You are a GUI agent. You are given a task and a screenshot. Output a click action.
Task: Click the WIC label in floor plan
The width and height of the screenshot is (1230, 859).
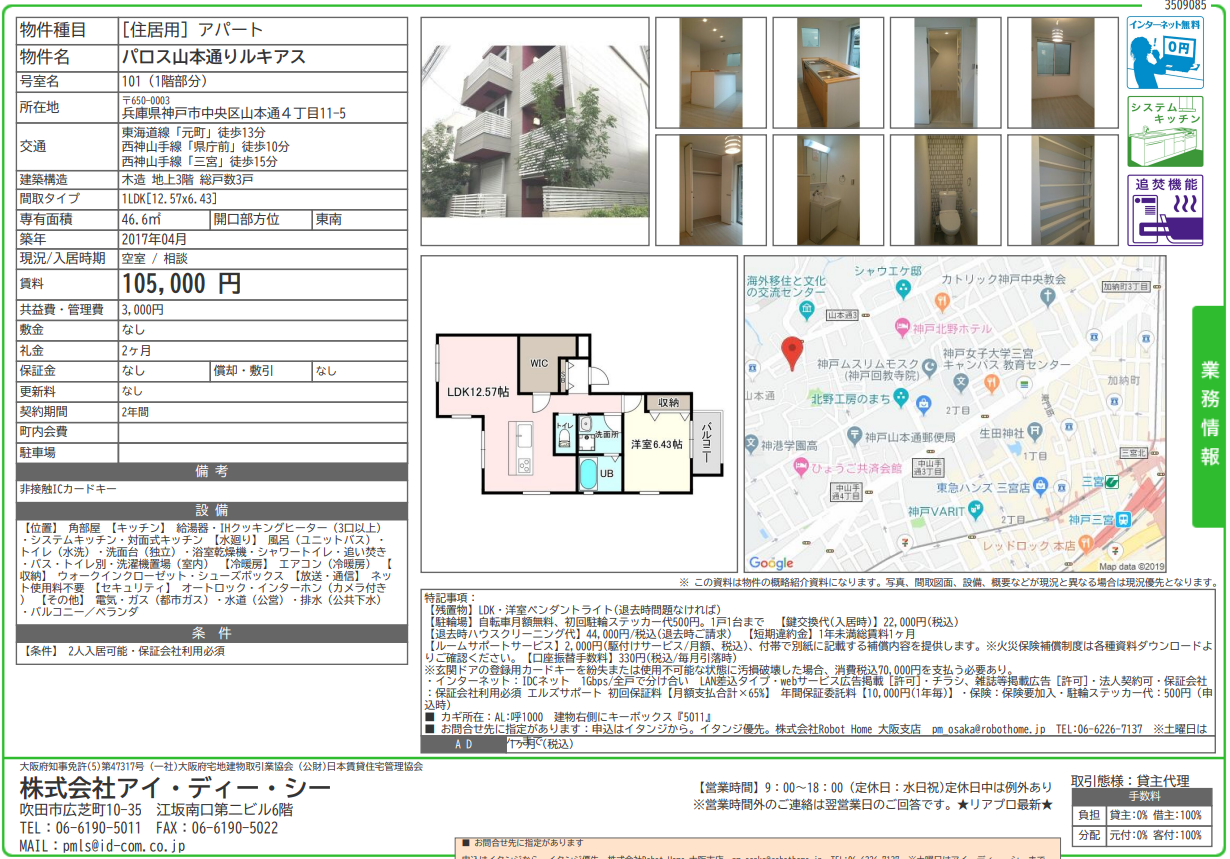[539, 363]
